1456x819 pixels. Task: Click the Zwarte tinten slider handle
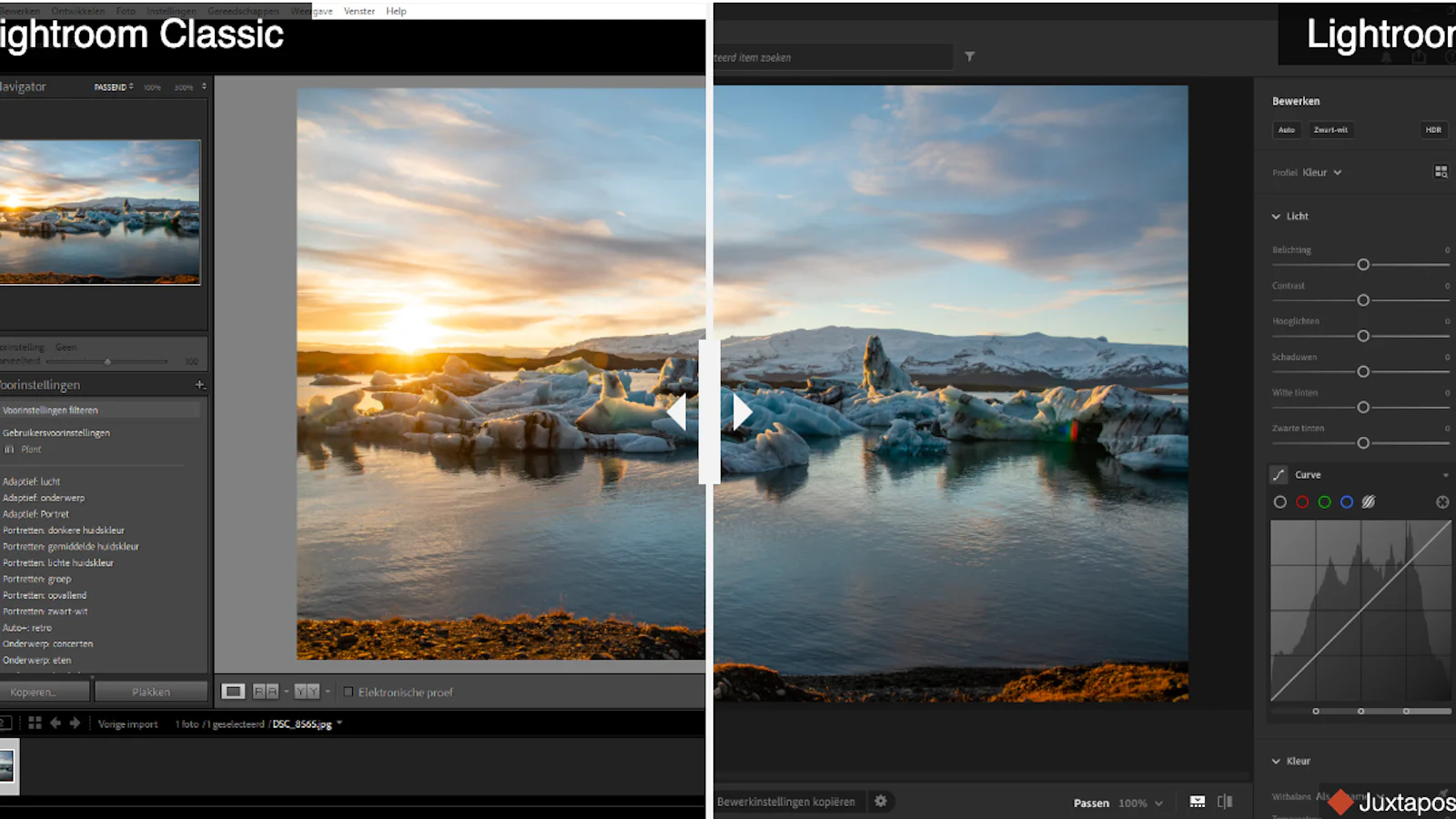click(x=1363, y=443)
